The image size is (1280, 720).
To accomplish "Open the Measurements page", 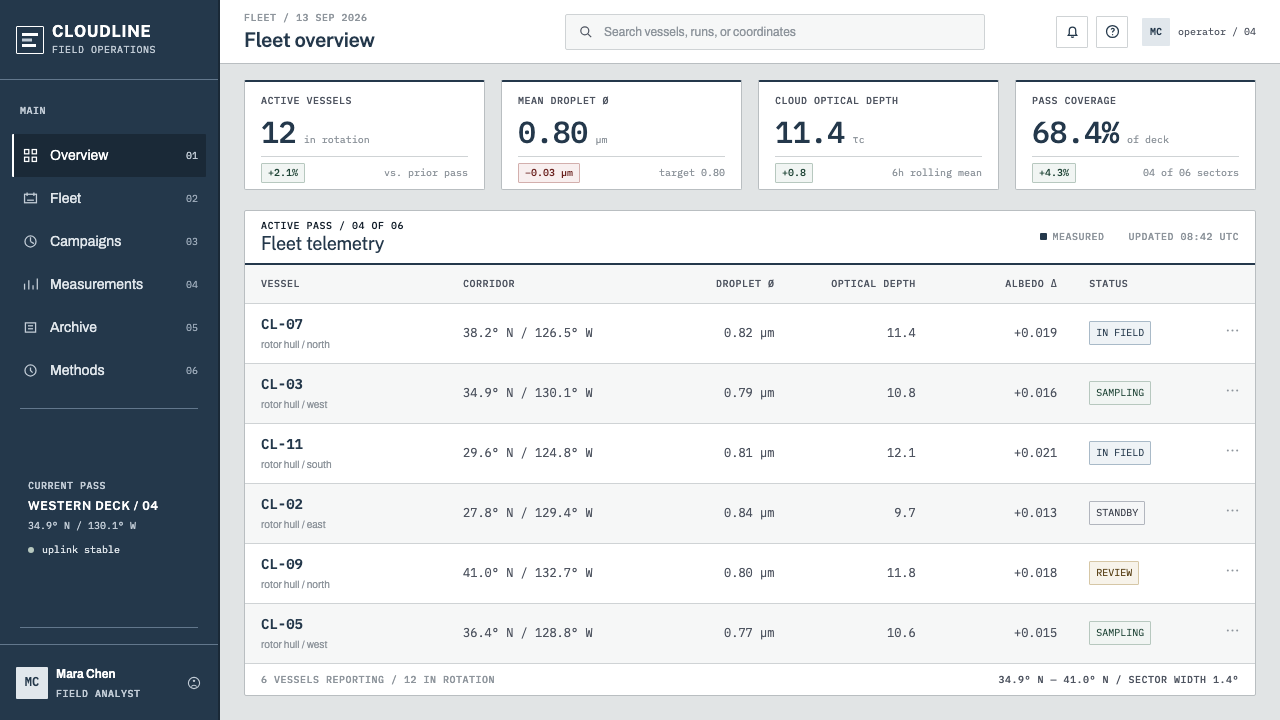I will click(109, 285).
